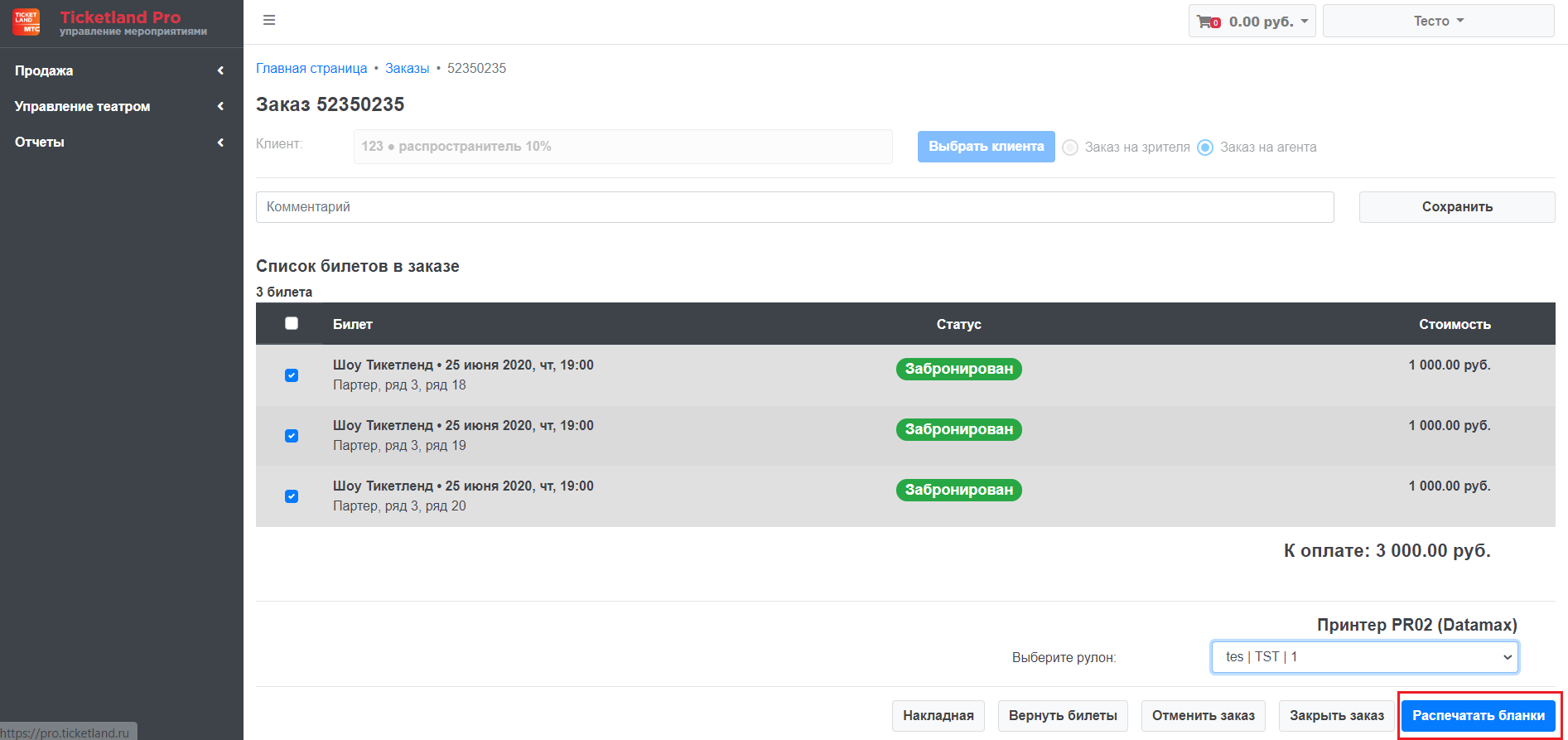Click the Распечатать бланки button
Viewport: 1568px width, 740px height.
click(1479, 716)
